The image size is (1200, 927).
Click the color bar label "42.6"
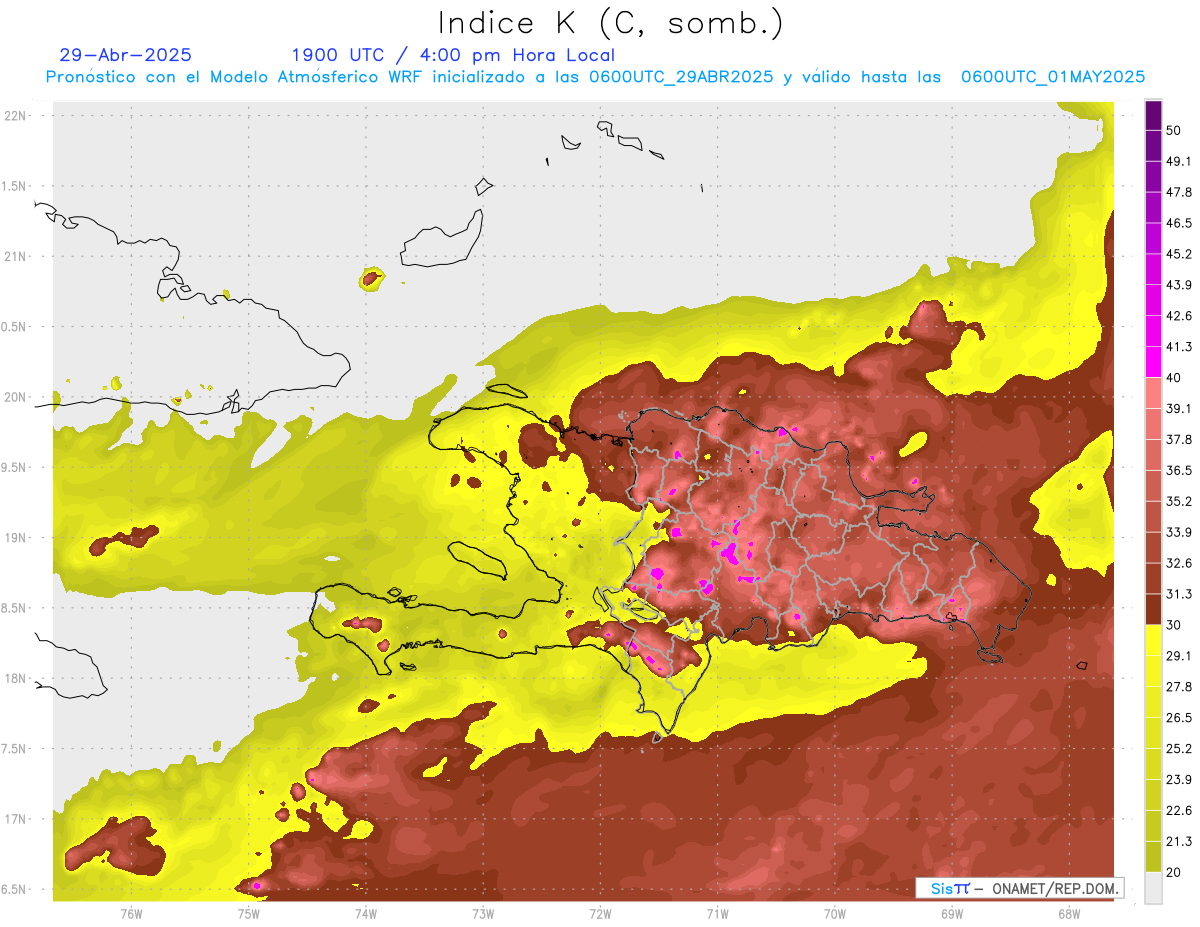click(1179, 316)
